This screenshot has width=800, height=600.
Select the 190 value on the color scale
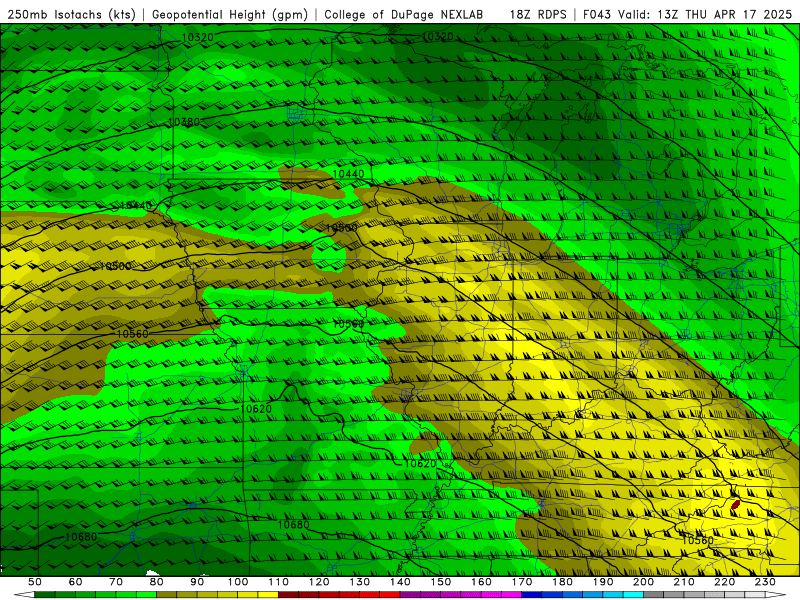click(x=603, y=582)
